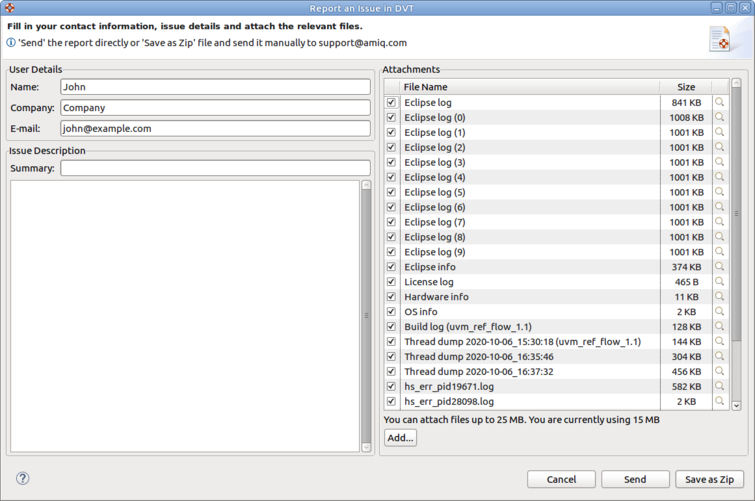Viewport: 755px width, 501px height.
Task: Click the 1008 KB size cell
Action: tap(686, 117)
